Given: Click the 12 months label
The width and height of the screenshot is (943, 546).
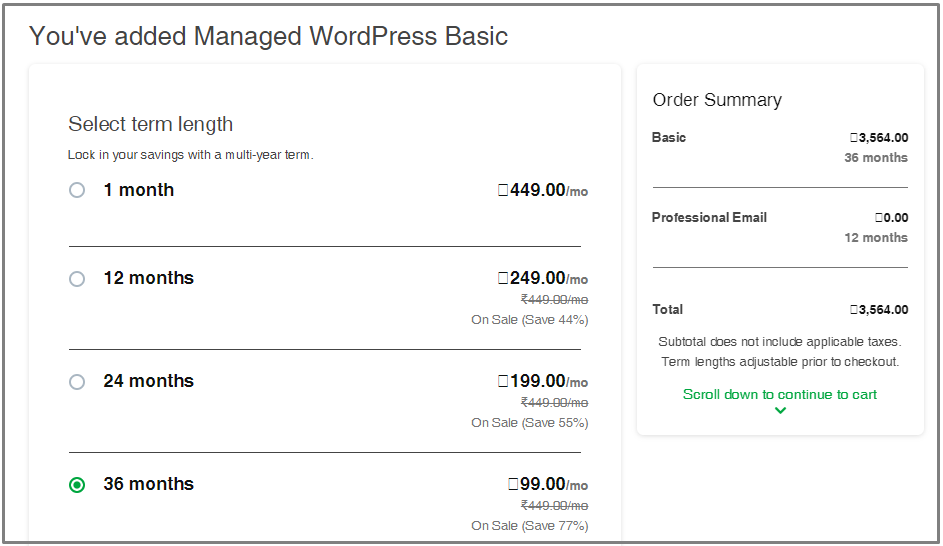Looking at the screenshot, I should (149, 278).
